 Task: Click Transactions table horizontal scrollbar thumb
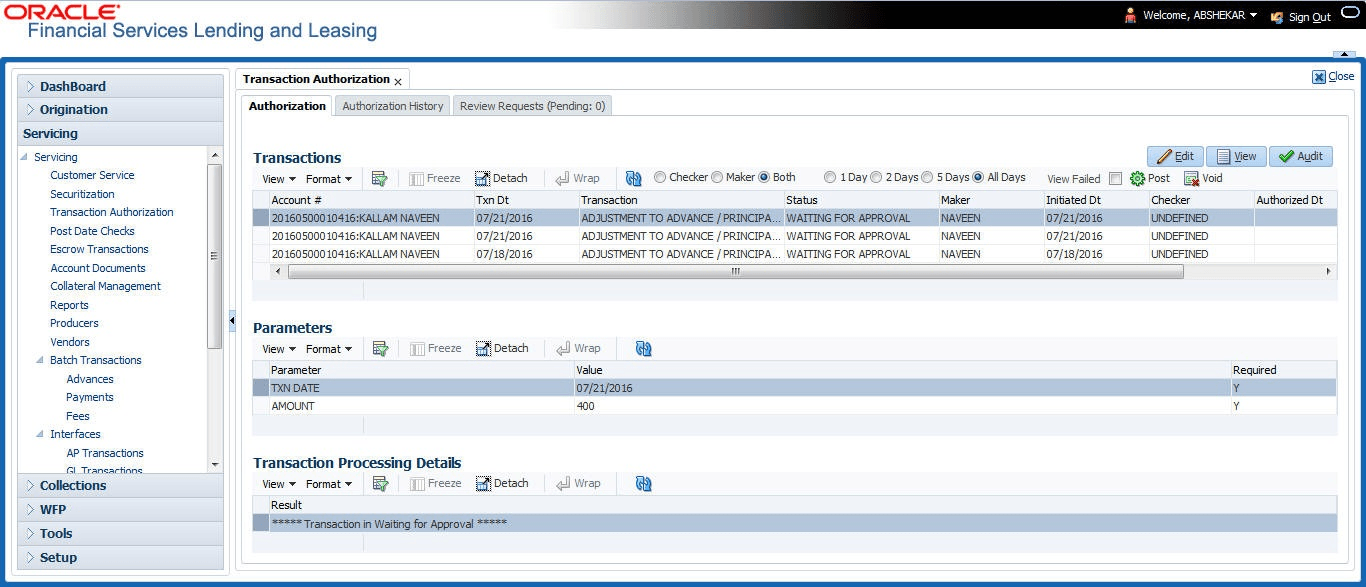point(735,271)
